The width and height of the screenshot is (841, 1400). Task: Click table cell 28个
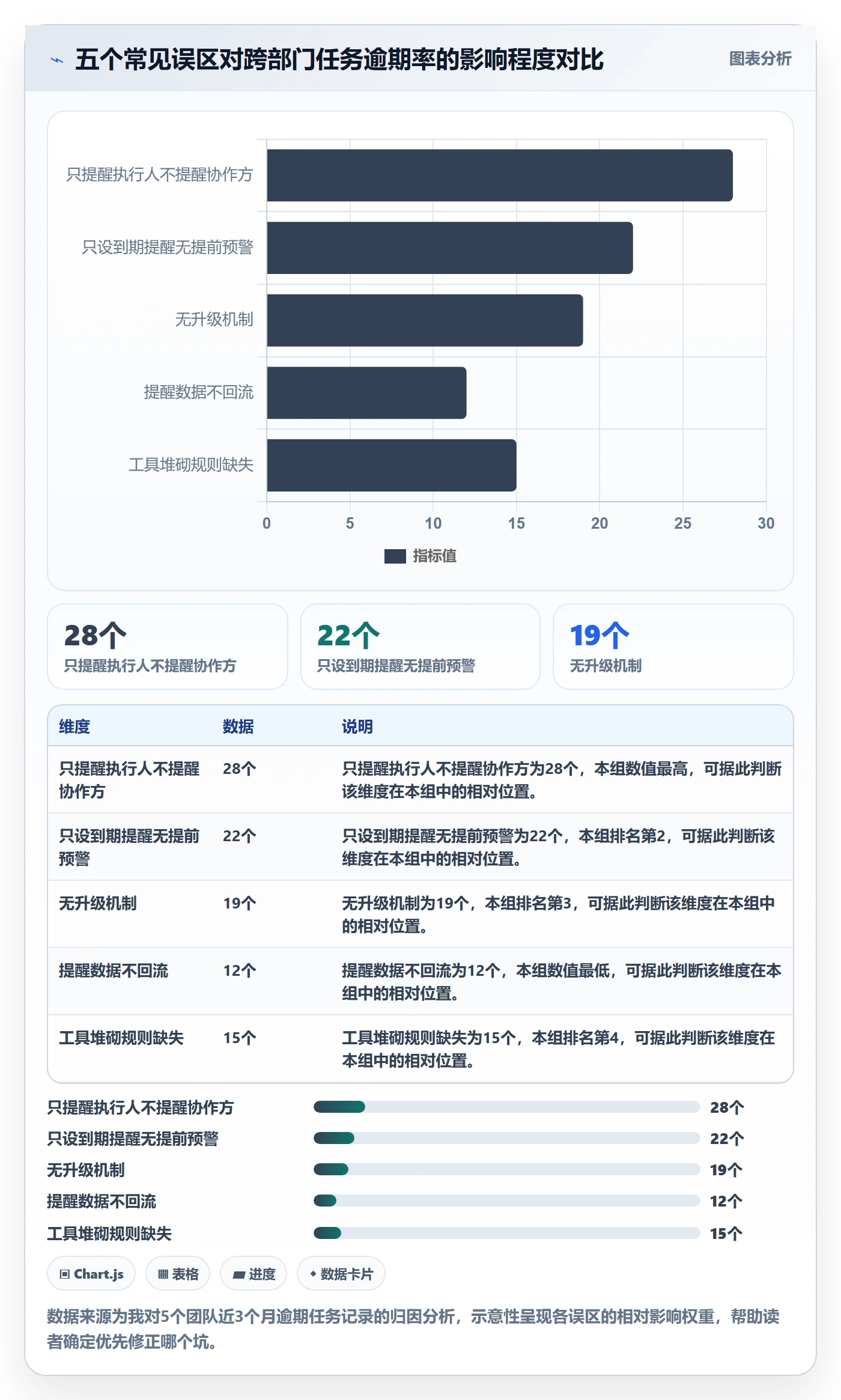pos(240,768)
